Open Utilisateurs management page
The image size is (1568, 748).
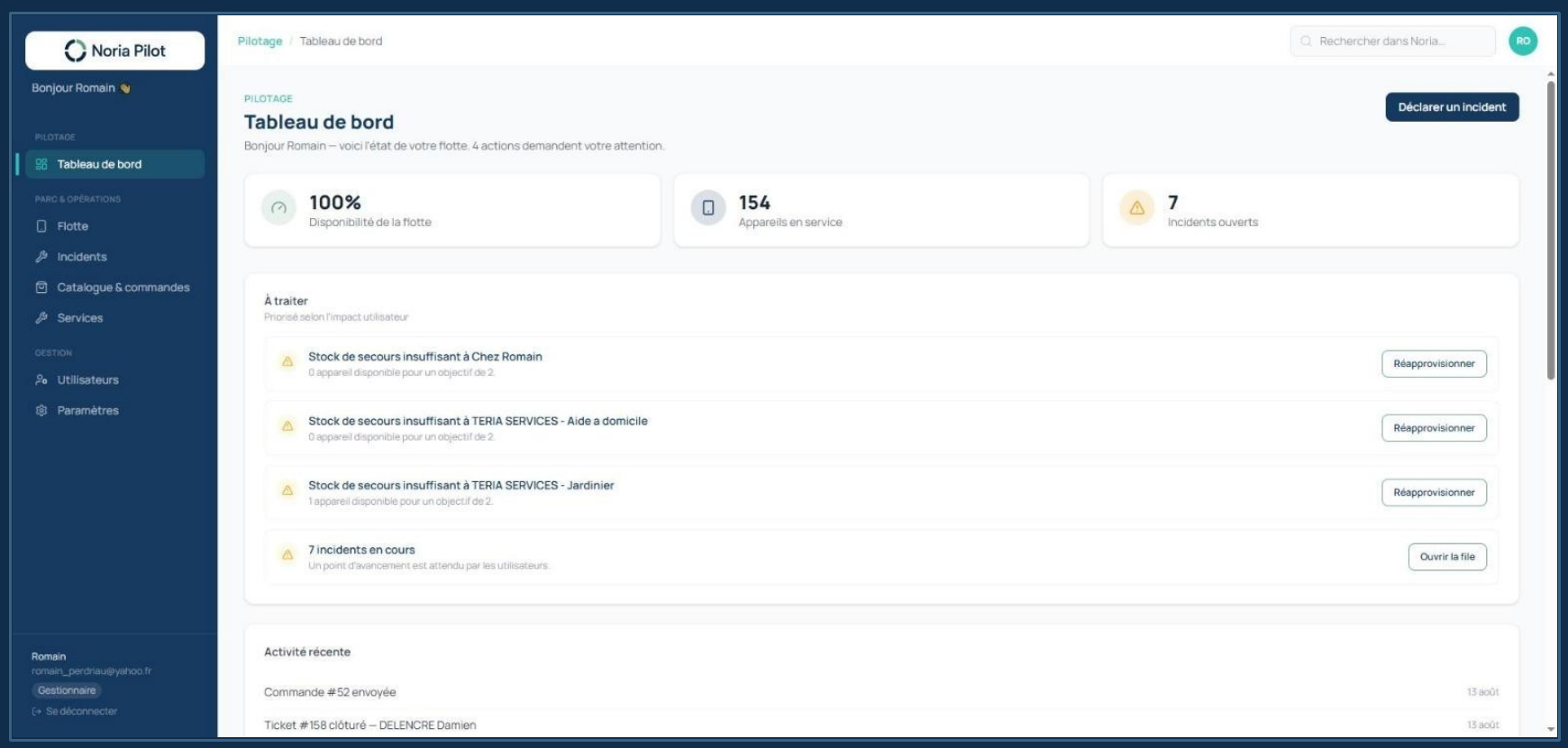[x=114, y=380]
